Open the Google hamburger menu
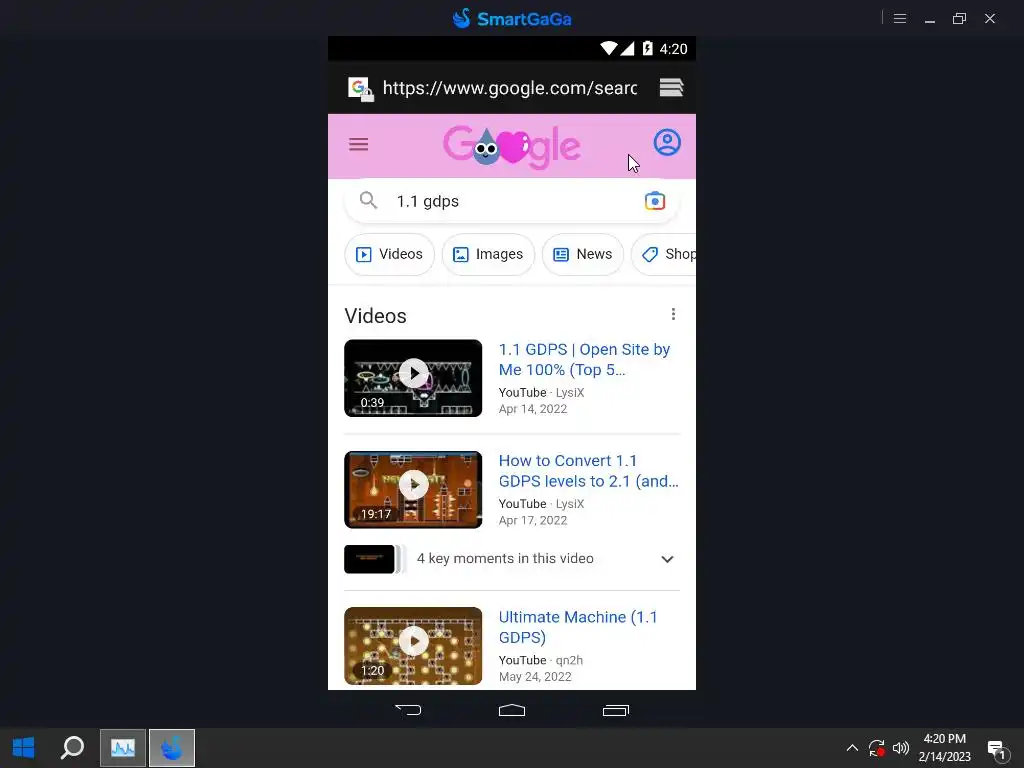The height and width of the screenshot is (768, 1024). (x=359, y=144)
